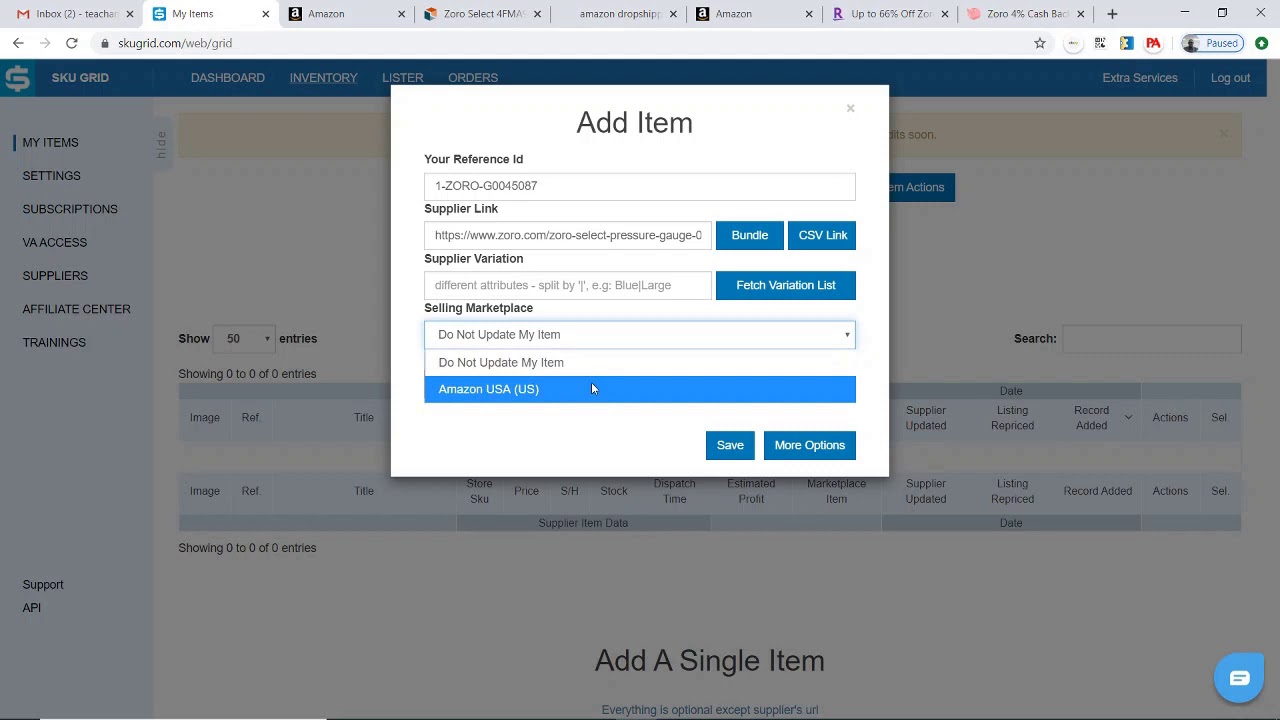The height and width of the screenshot is (720, 1280).
Task: Click the browser back arrow
Action: tap(17, 43)
